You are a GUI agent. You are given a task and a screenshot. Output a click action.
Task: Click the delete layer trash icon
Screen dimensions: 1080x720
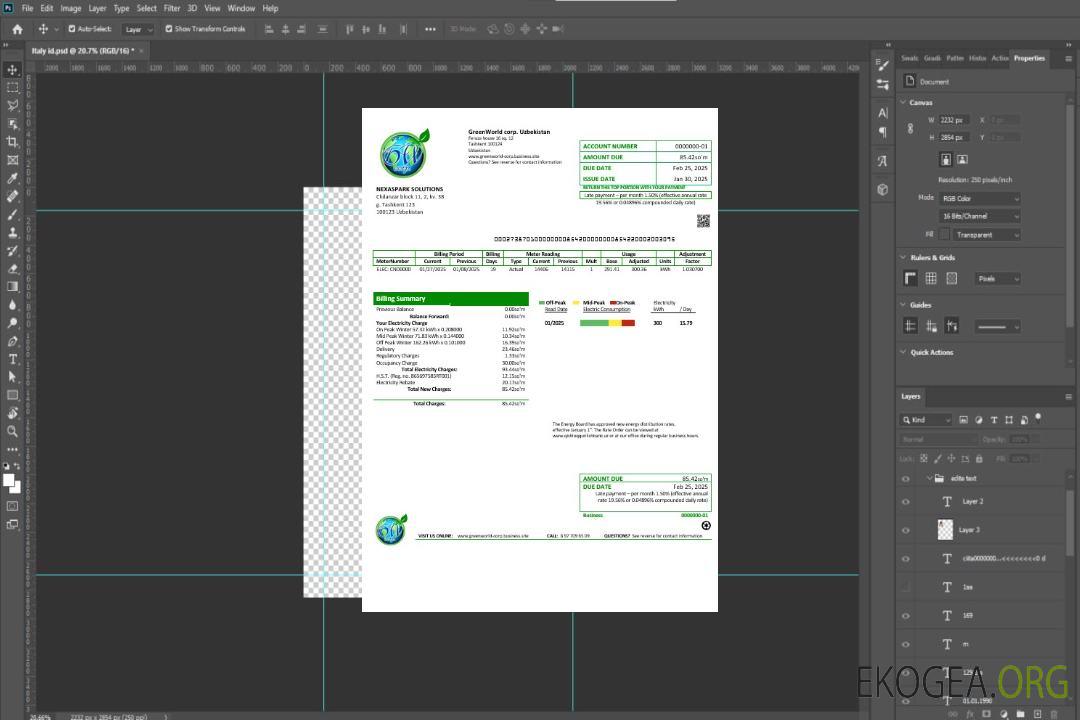coord(1054,714)
